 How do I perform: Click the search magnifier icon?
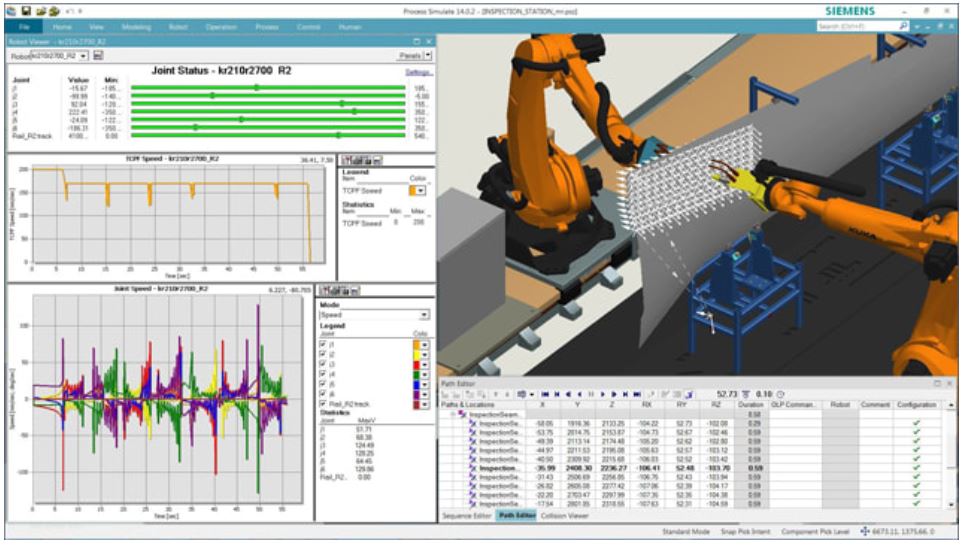[904, 26]
